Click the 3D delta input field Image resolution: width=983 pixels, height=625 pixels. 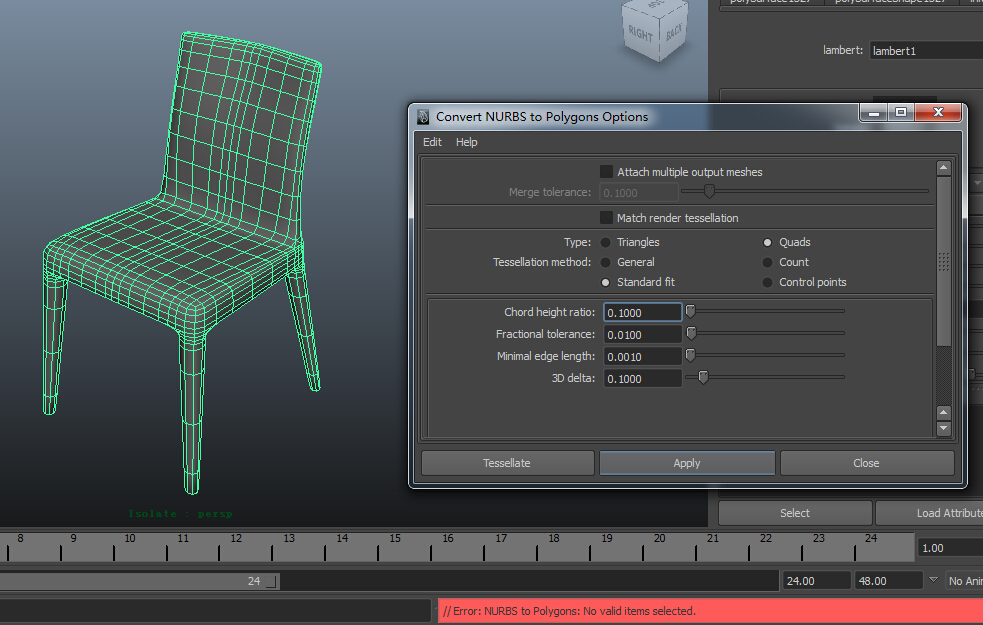tap(643, 378)
